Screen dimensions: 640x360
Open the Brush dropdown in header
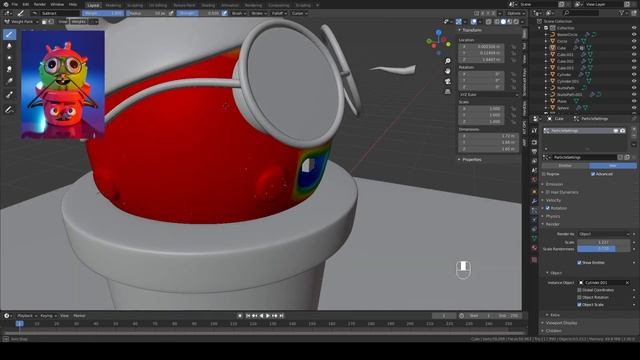(239, 13)
